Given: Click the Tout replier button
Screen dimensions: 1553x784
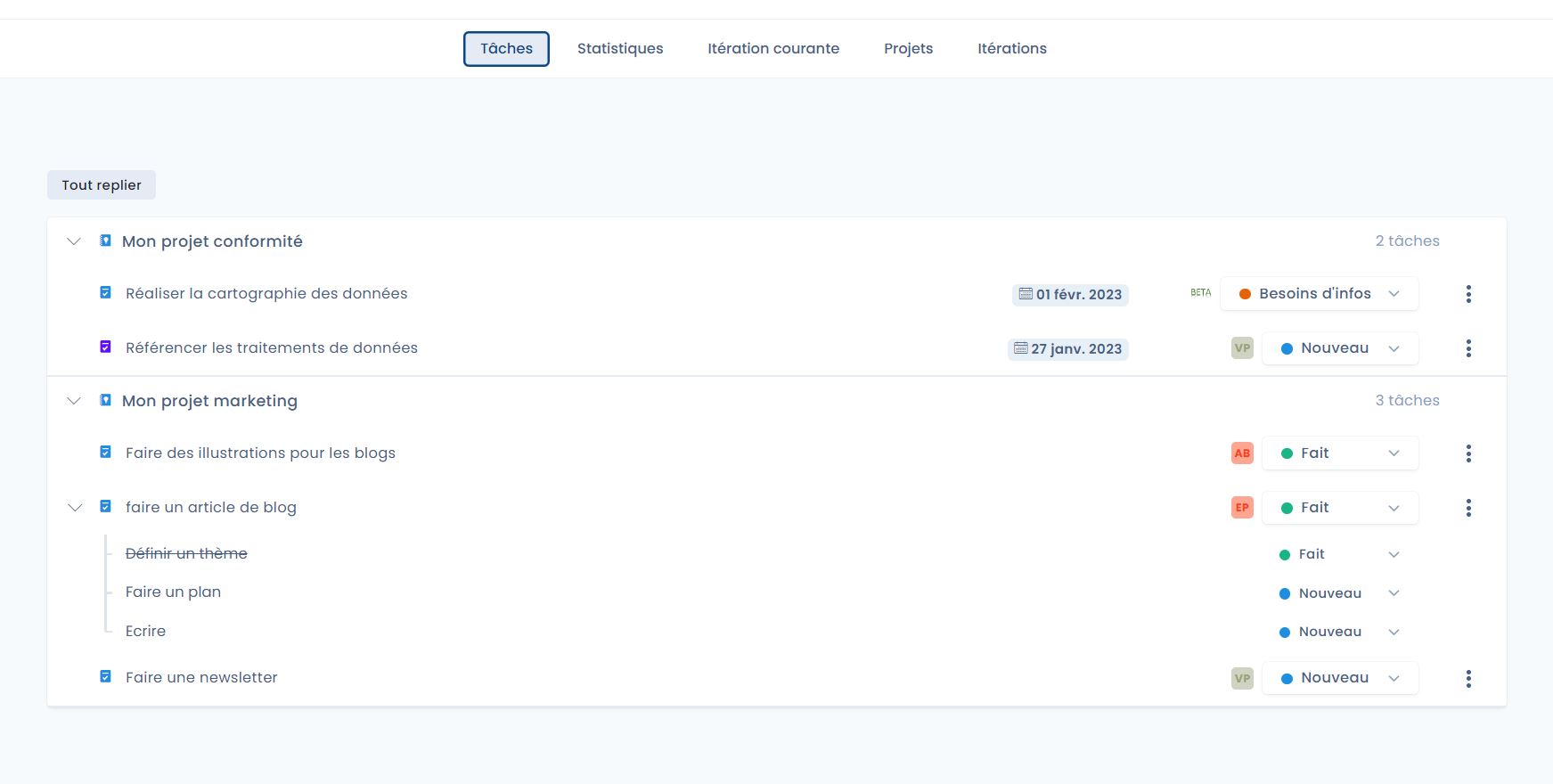Looking at the screenshot, I should coord(102,185).
